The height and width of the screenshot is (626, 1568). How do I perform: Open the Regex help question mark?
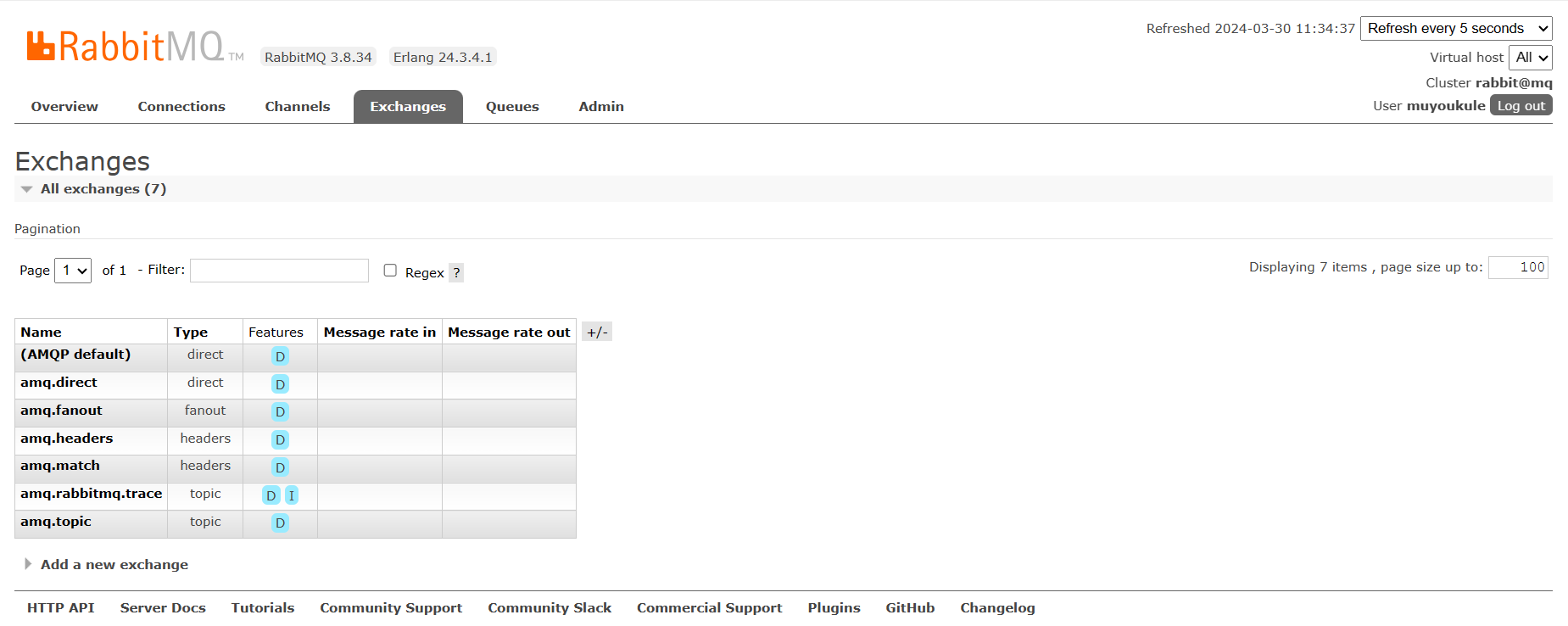456,272
